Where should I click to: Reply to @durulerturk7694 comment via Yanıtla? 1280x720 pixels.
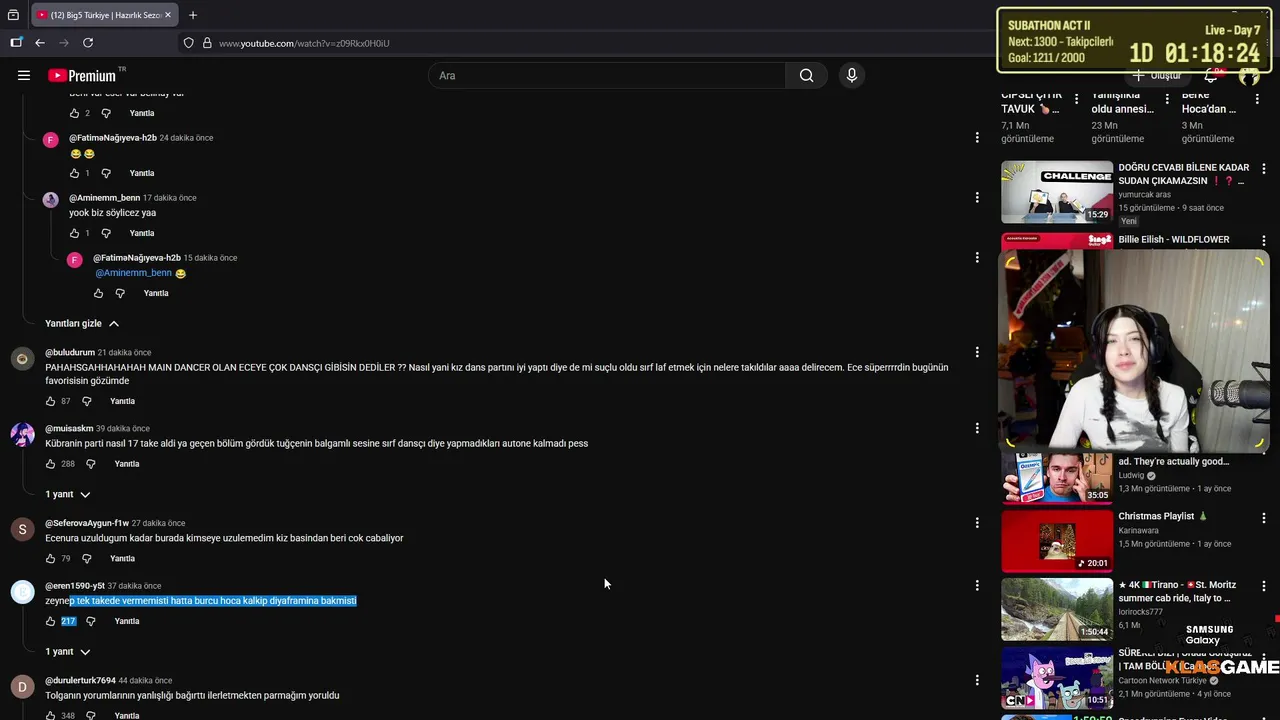click(x=127, y=715)
